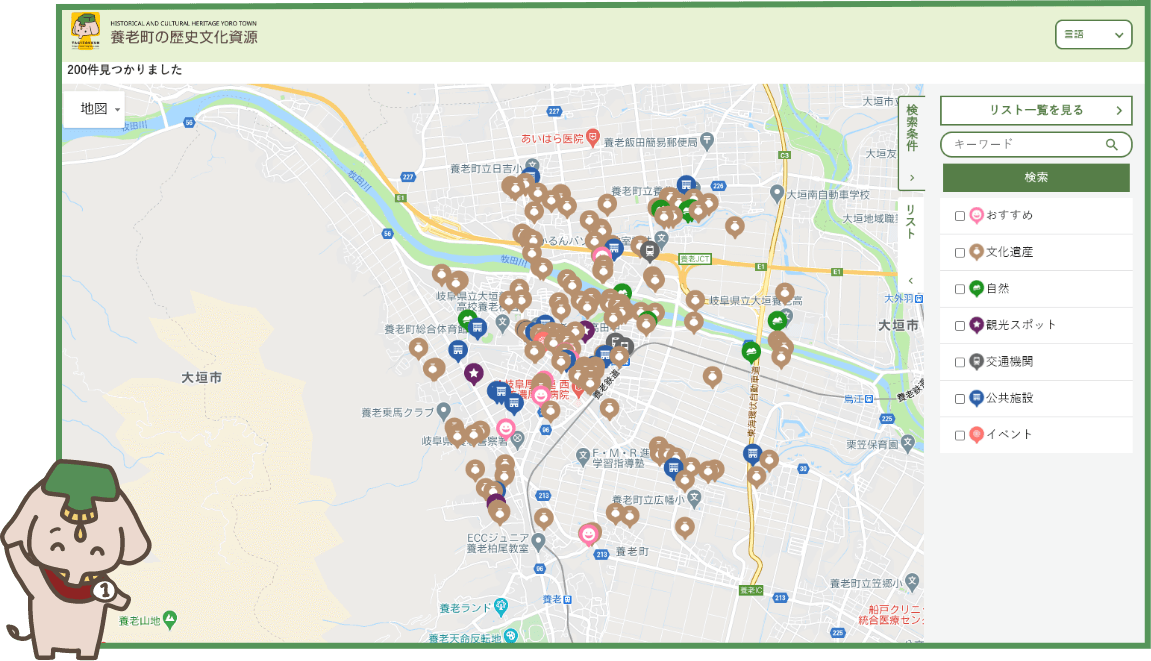Viewport: 1151px width, 661px height.
Task: Open the 地図 map type dropdown
Action: [x=95, y=109]
